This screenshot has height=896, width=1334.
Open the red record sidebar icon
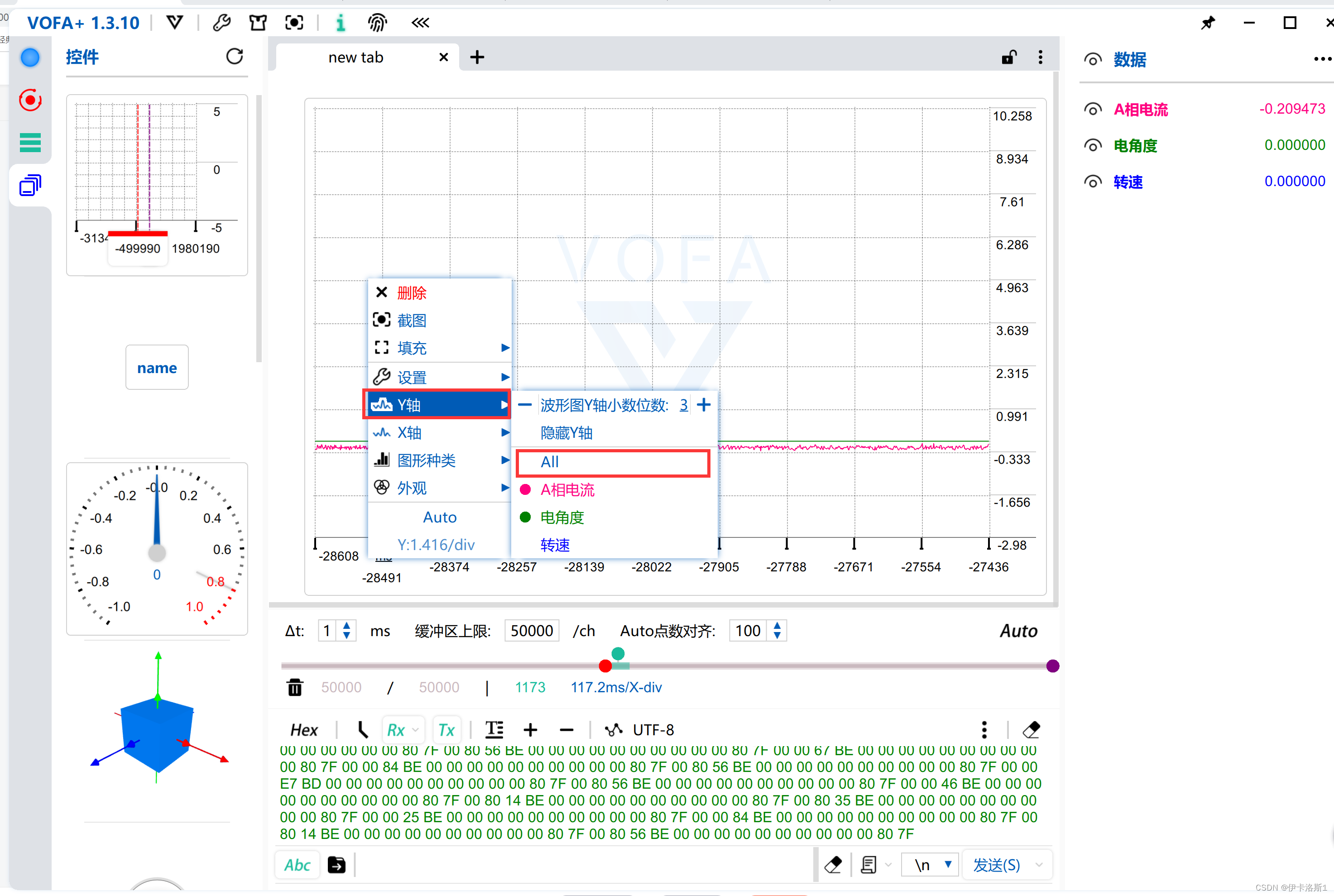pos(30,101)
